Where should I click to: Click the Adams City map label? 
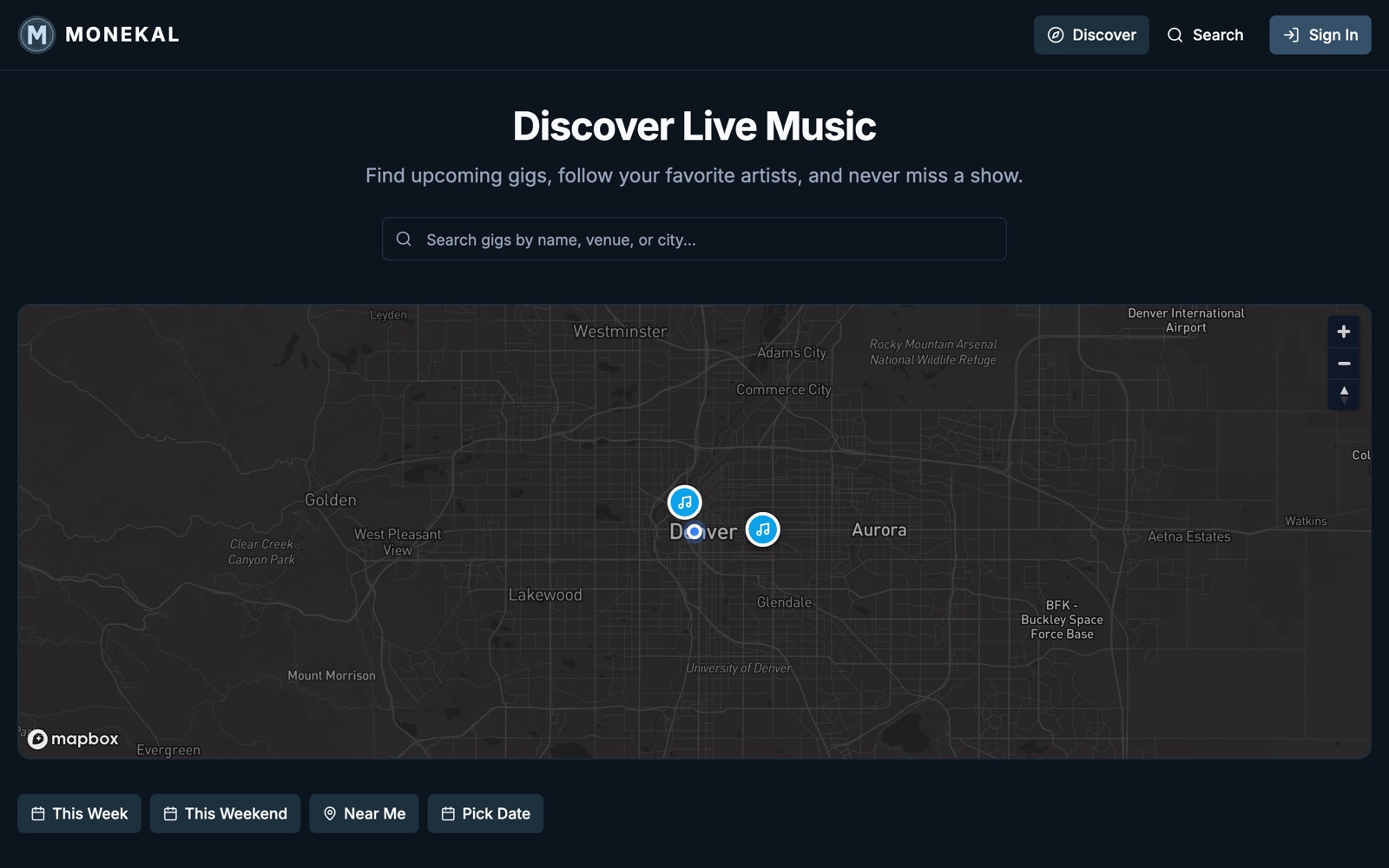(792, 352)
